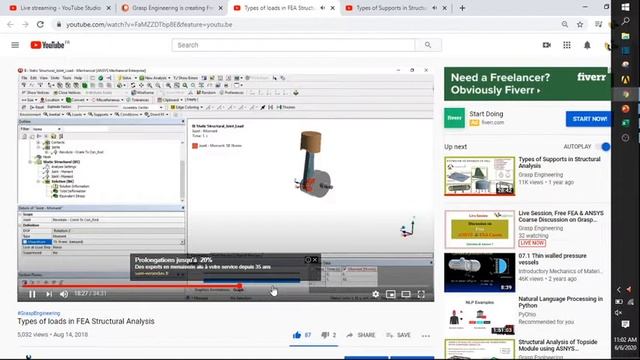Click the SHARE button
Viewport: 640px width, 360px height.
click(361, 335)
